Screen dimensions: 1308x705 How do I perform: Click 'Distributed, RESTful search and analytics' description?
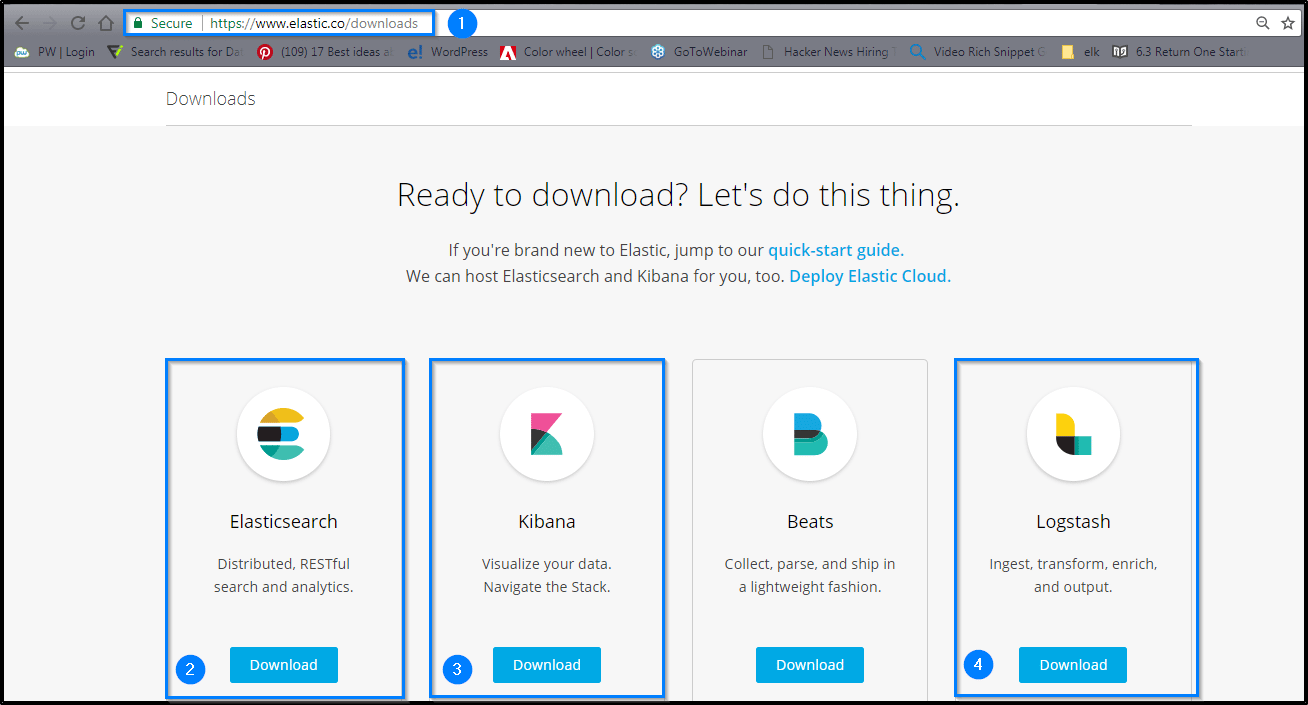point(284,575)
